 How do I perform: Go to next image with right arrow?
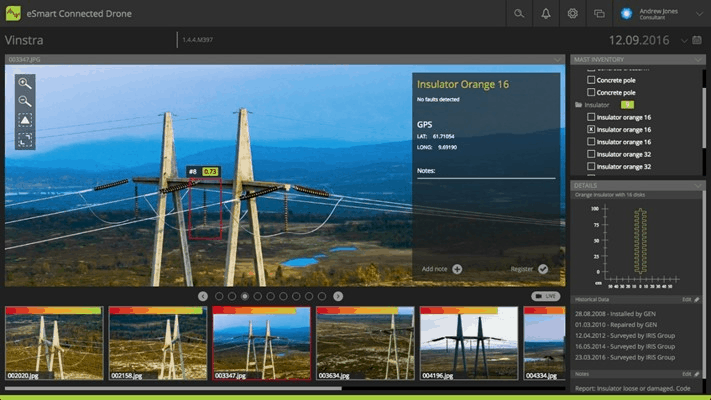click(338, 296)
